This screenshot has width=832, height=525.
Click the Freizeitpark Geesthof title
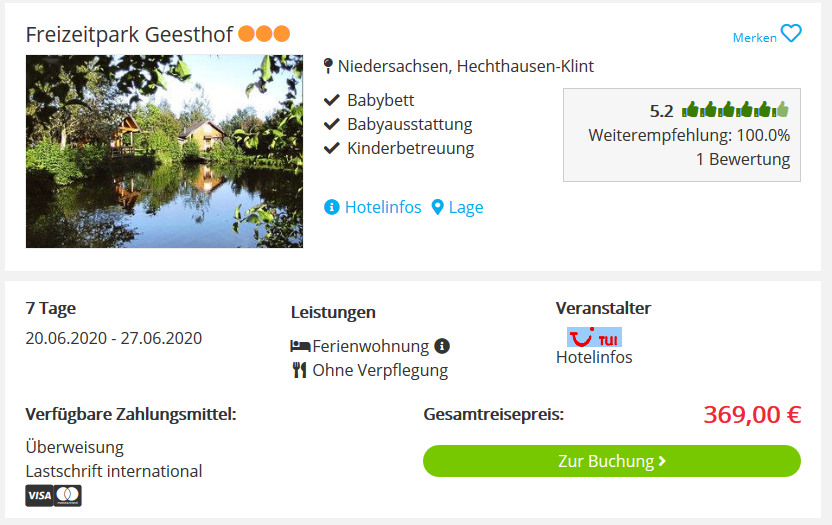pos(129,35)
